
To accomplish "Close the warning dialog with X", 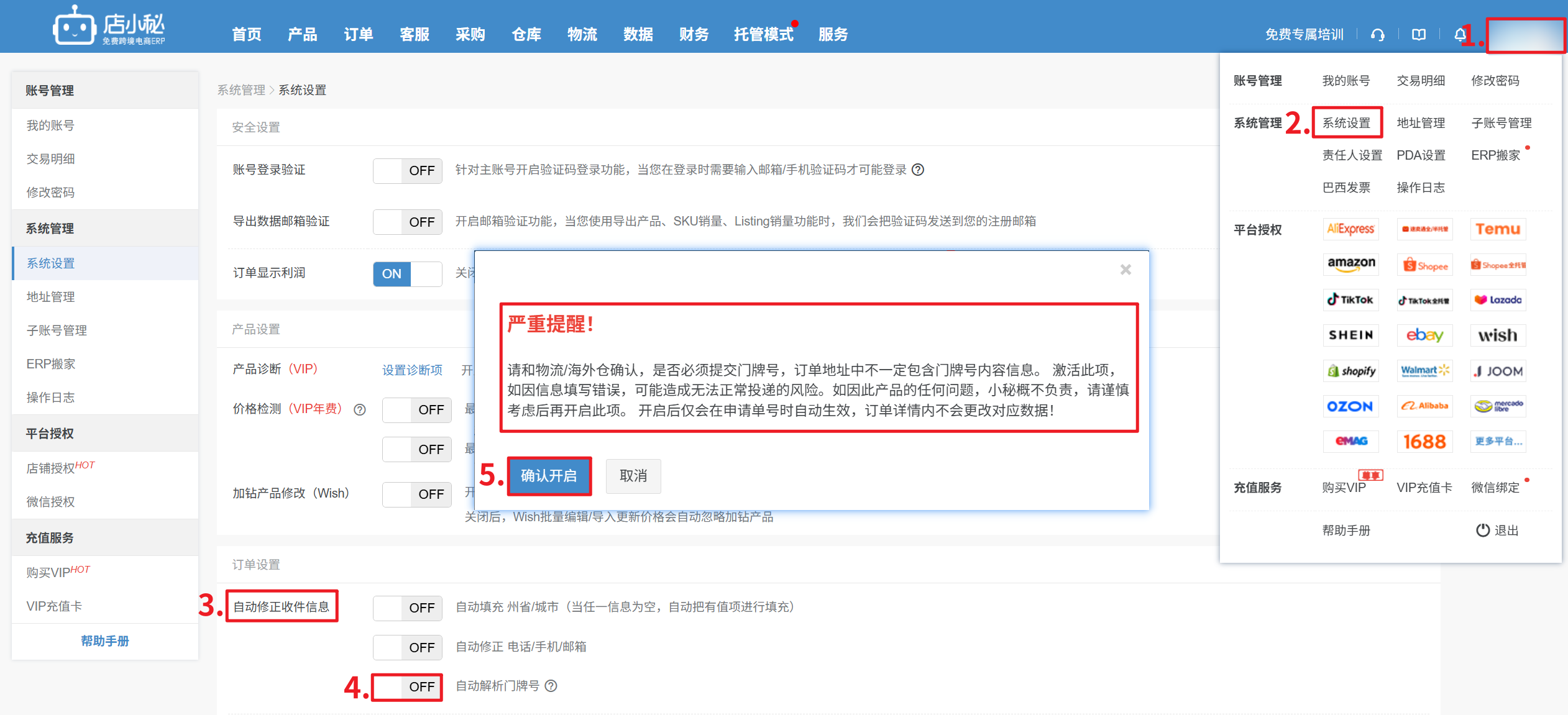I will pyautogui.click(x=1126, y=270).
